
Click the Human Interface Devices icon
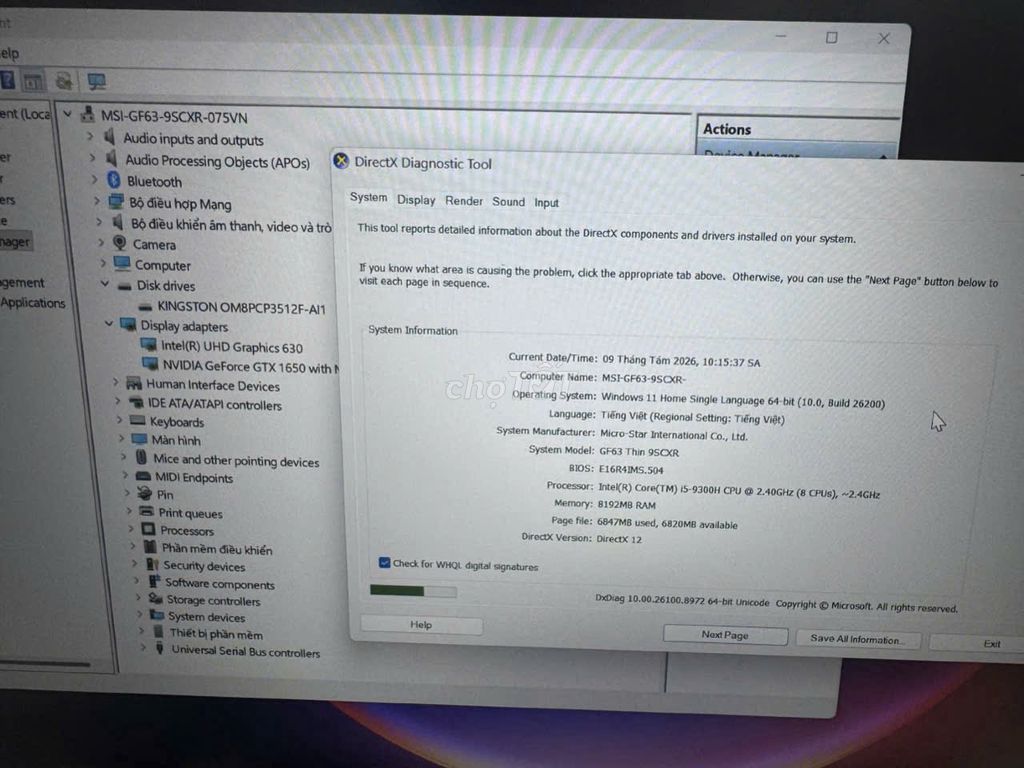(134, 383)
